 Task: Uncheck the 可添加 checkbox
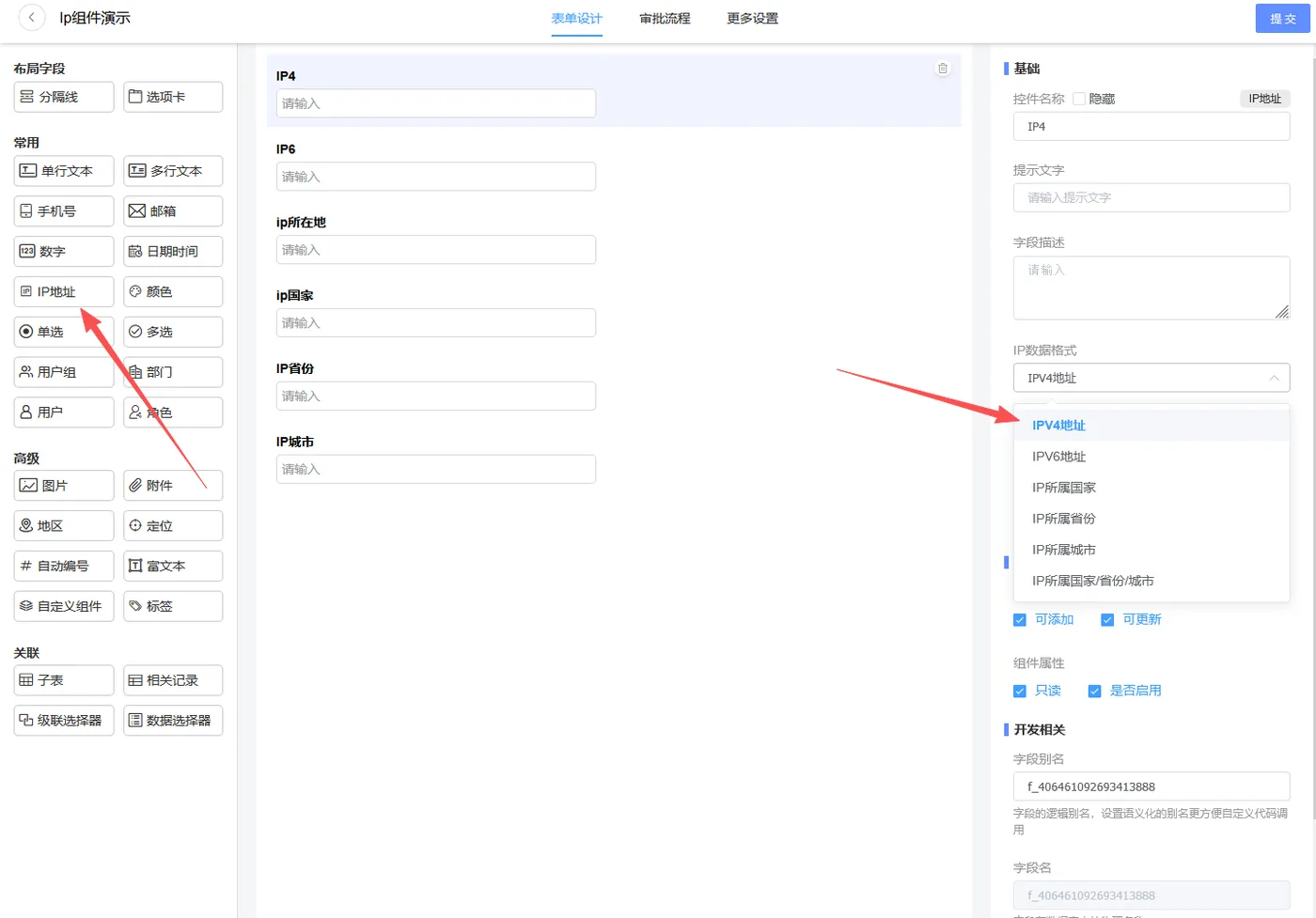(x=1020, y=620)
